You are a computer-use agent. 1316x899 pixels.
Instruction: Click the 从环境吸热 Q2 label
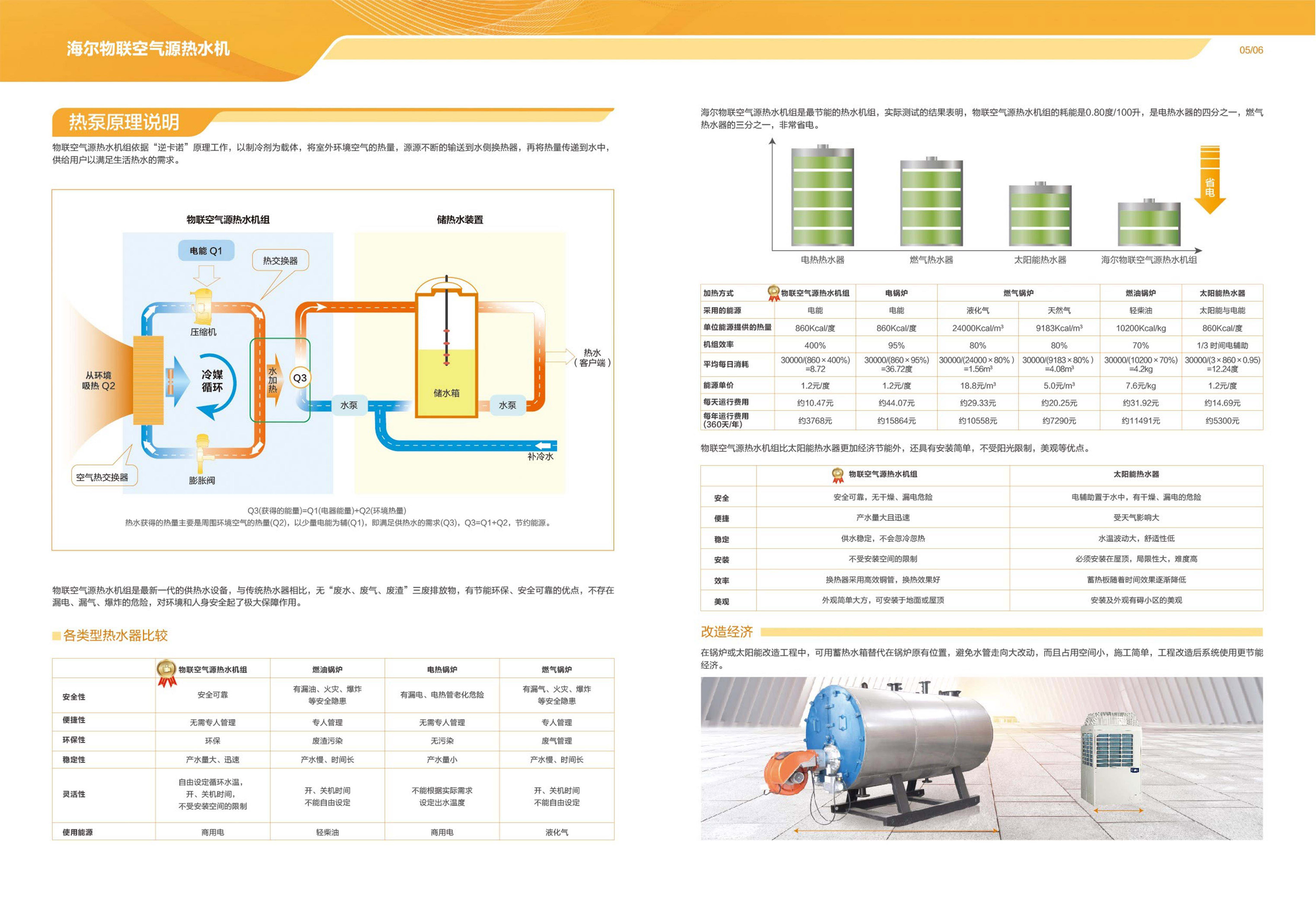(x=99, y=381)
